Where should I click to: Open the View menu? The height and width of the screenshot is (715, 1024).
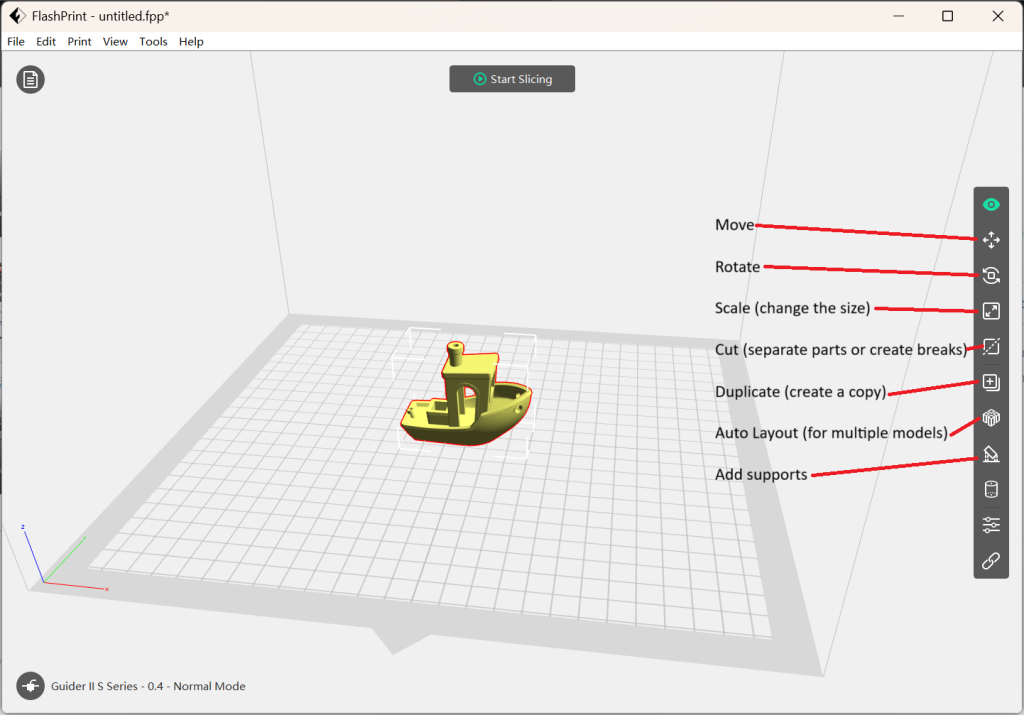click(x=115, y=42)
